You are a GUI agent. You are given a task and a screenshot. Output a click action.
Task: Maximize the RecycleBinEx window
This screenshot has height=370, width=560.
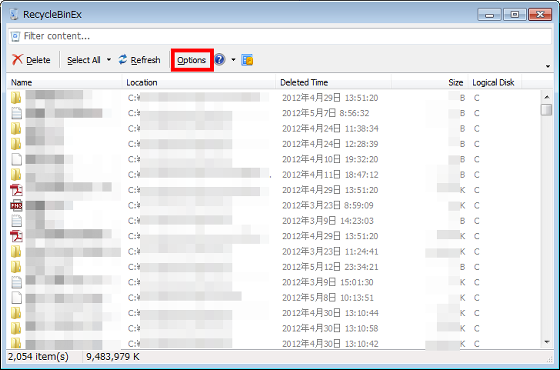(x=515, y=15)
